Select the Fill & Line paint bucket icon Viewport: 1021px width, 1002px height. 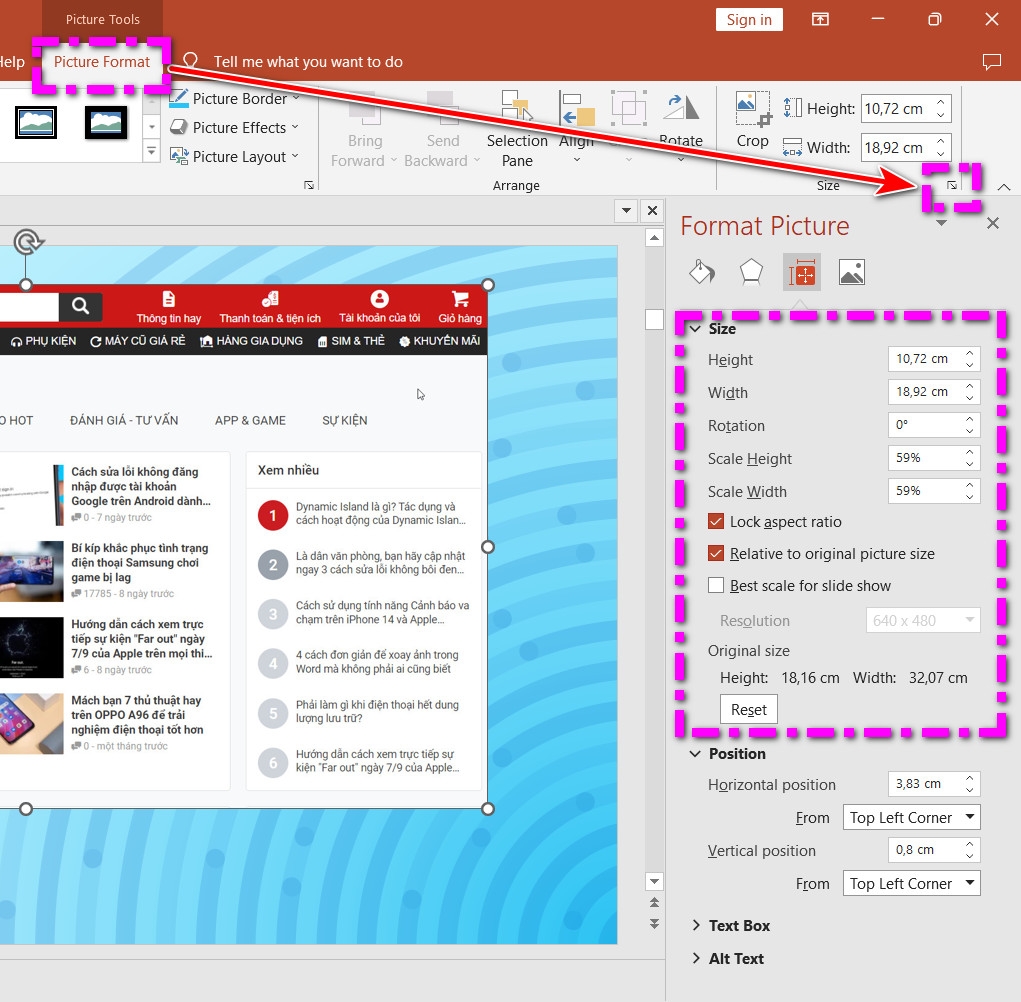coord(701,271)
